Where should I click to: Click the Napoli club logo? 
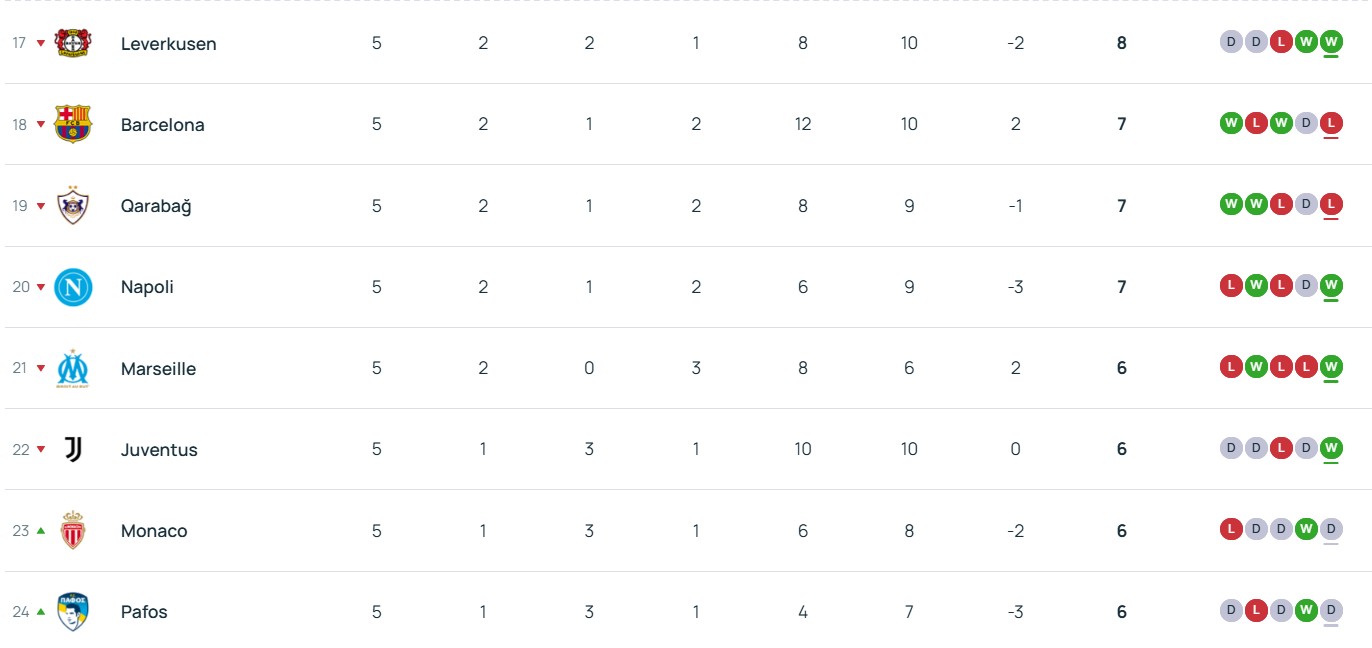pos(73,287)
